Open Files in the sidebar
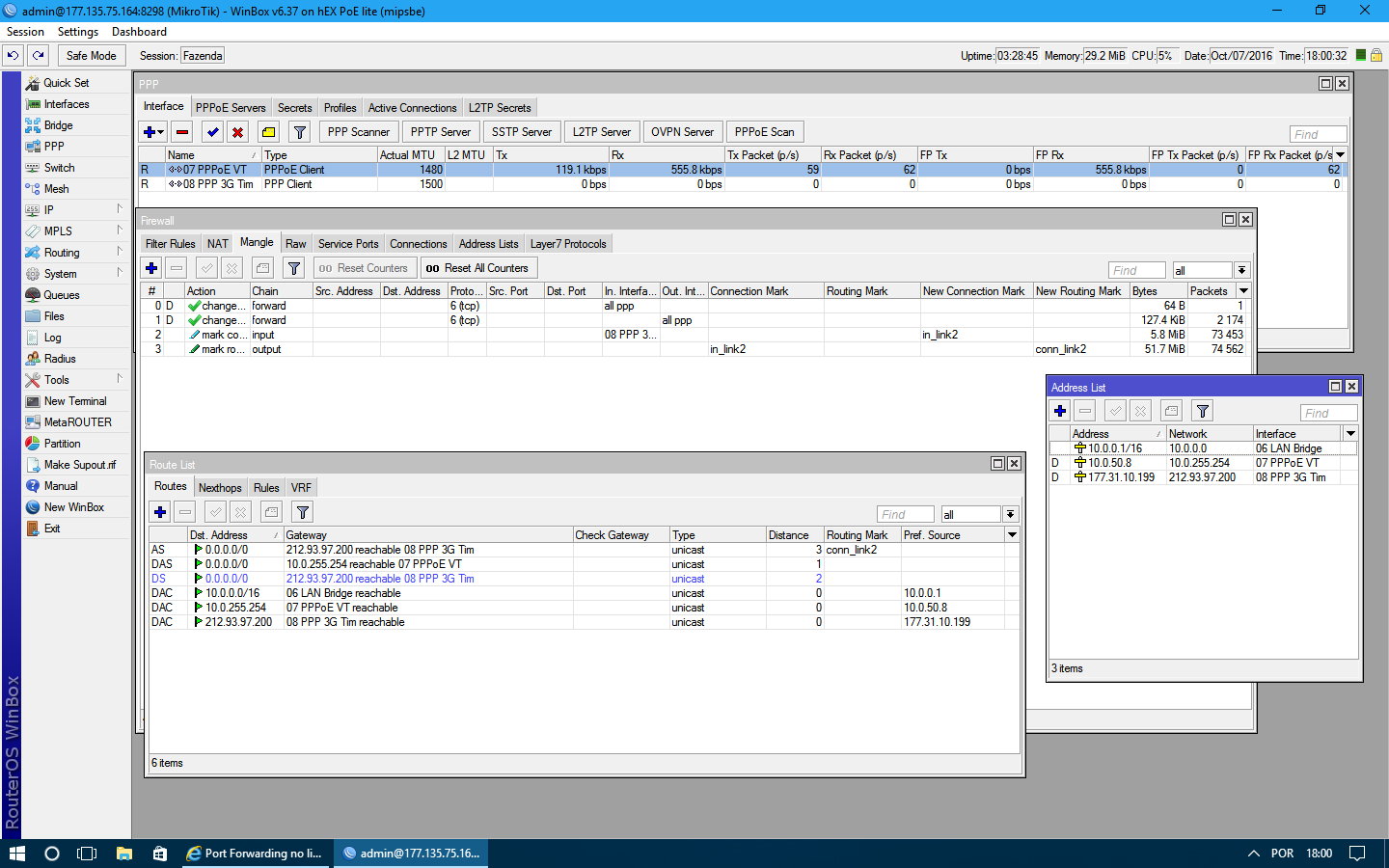 pyautogui.click(x=54, y=316)
